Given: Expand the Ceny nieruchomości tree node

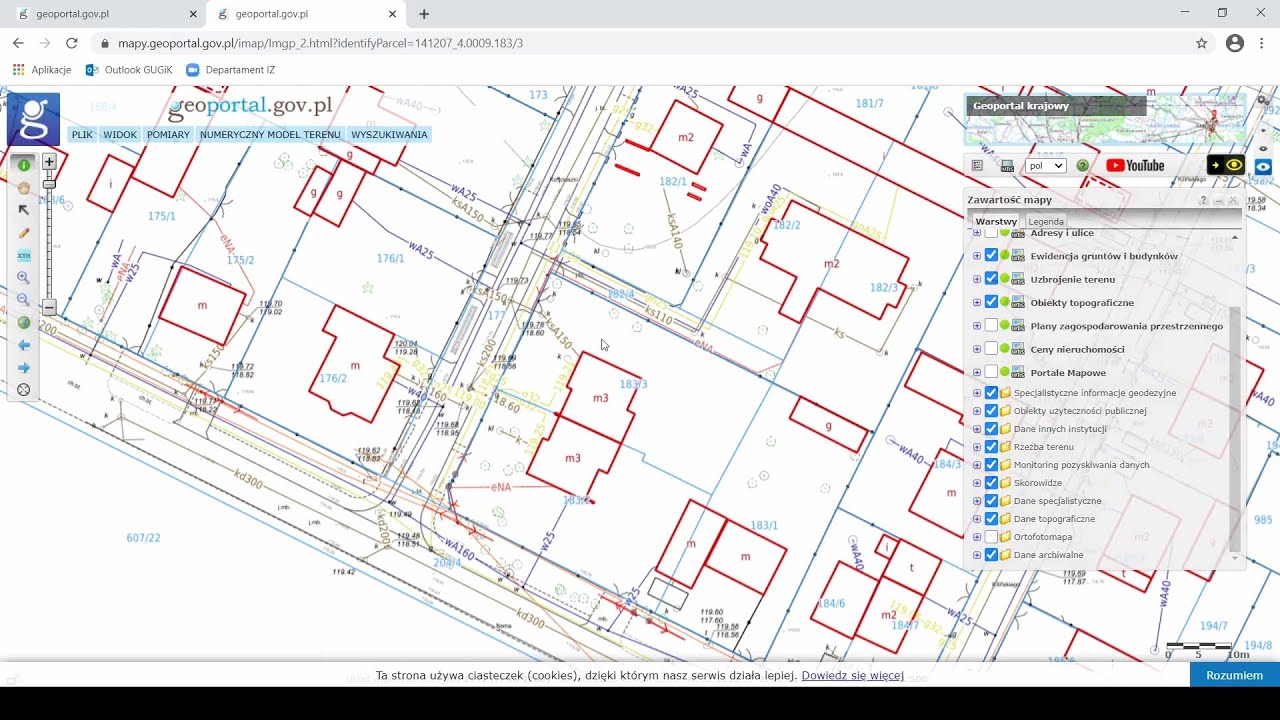Looking at the screenshot, I should point(977,349).
